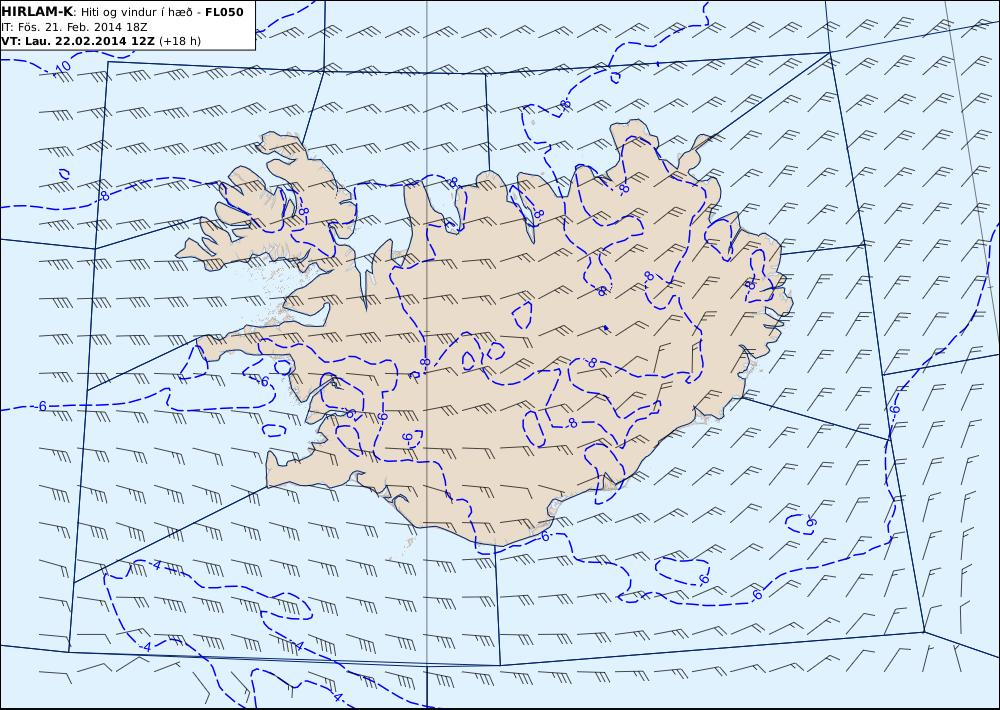Click the 10 isotherm contour label
1000x710 pixels.
coord(62,68)
